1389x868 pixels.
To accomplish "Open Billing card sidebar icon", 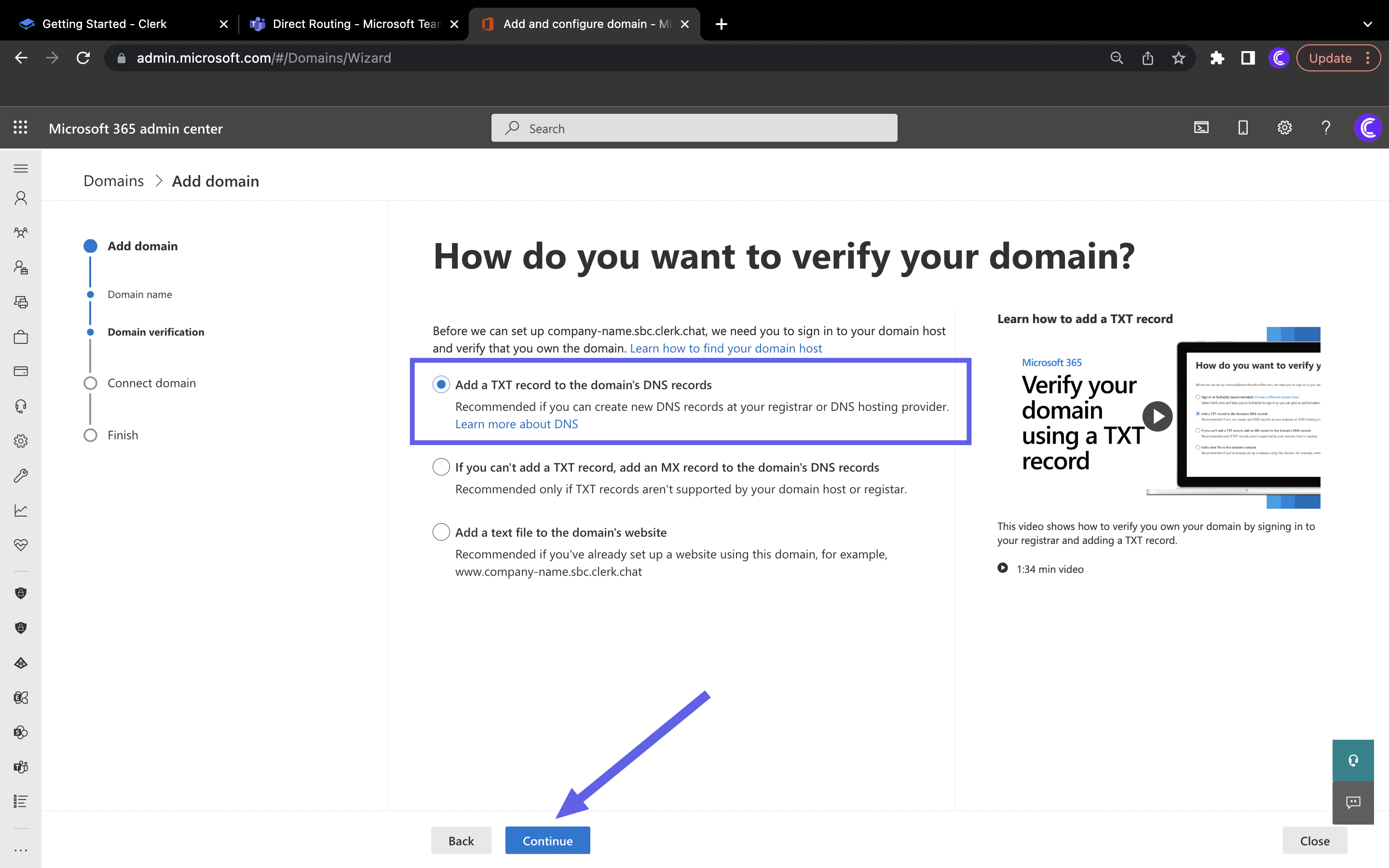I will coord(21,371).
